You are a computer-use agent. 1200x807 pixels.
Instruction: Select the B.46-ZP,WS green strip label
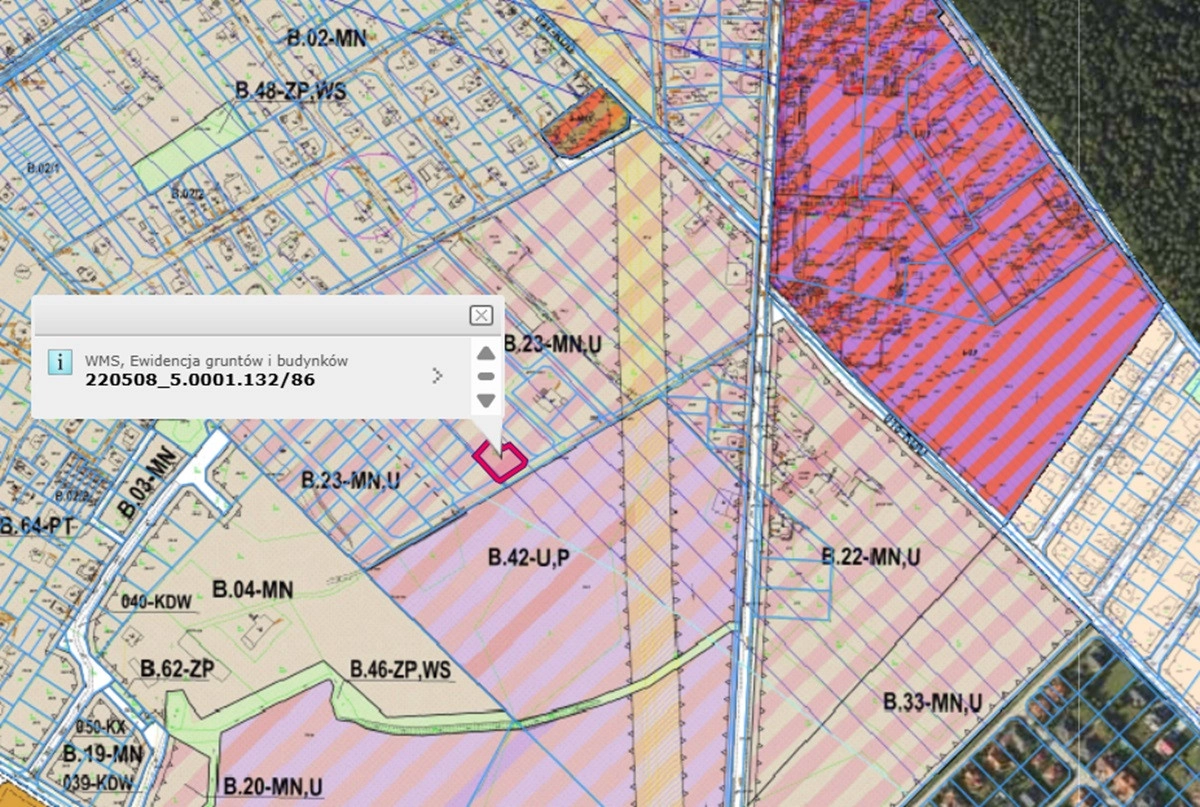pos(400,670)
